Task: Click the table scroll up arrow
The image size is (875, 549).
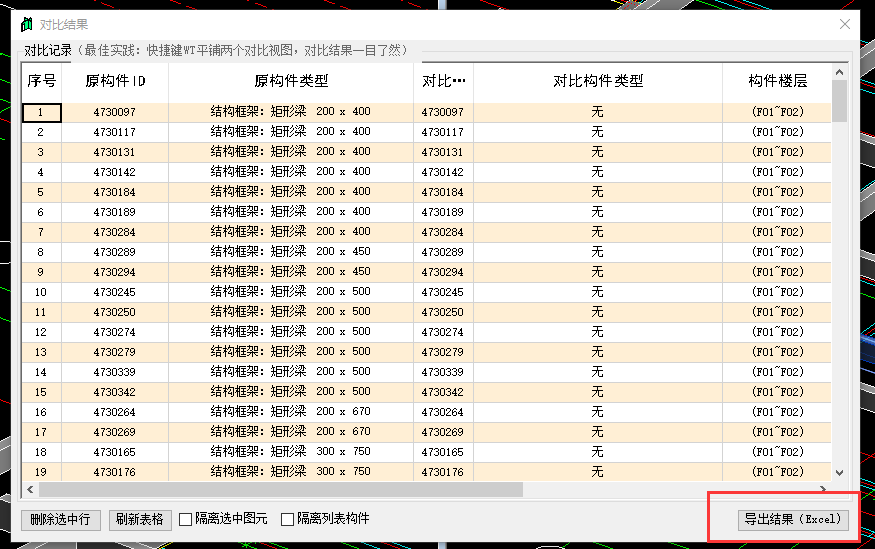Action: pos(839,73)
